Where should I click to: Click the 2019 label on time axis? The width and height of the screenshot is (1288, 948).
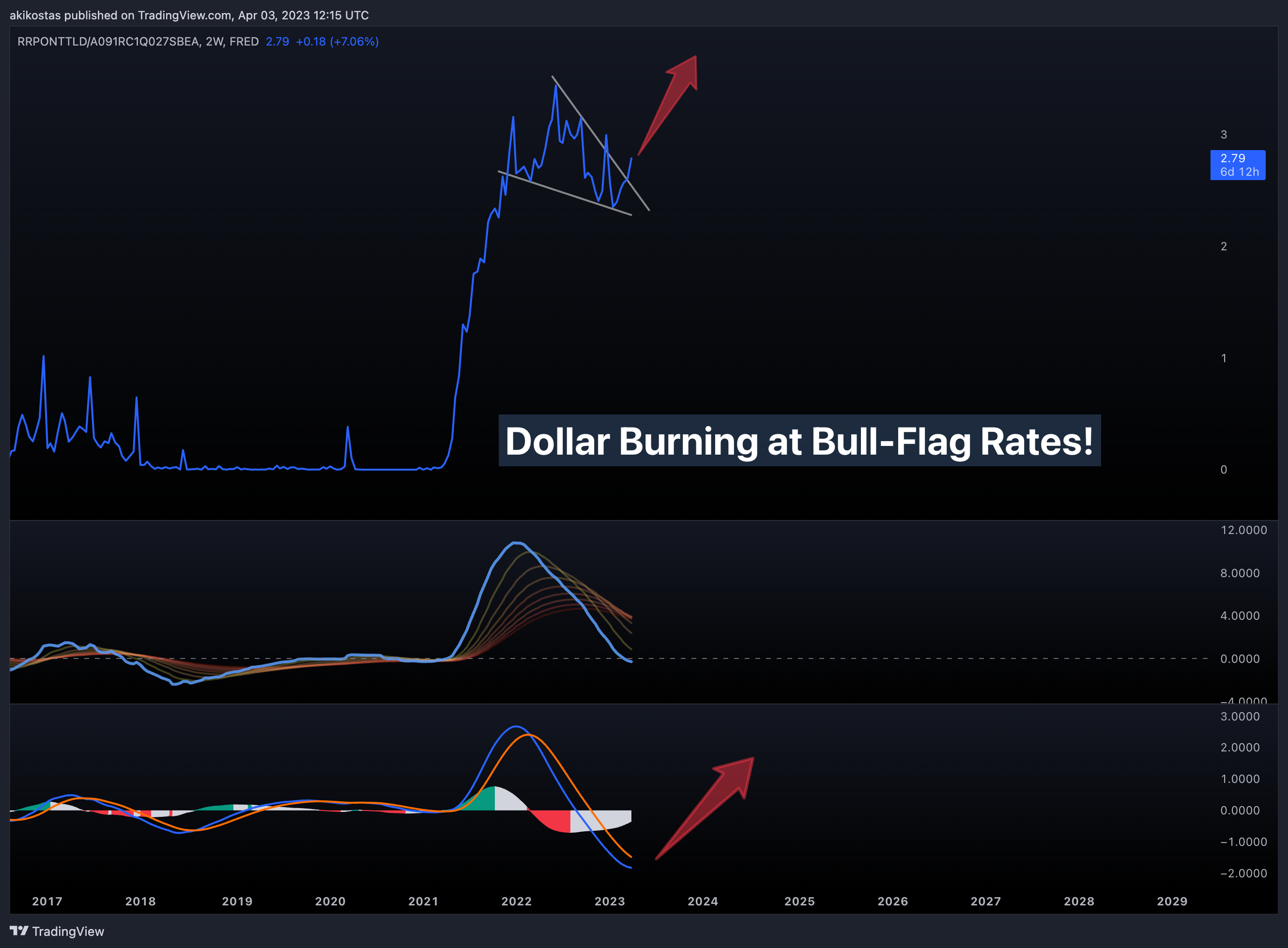click(237, 901)
